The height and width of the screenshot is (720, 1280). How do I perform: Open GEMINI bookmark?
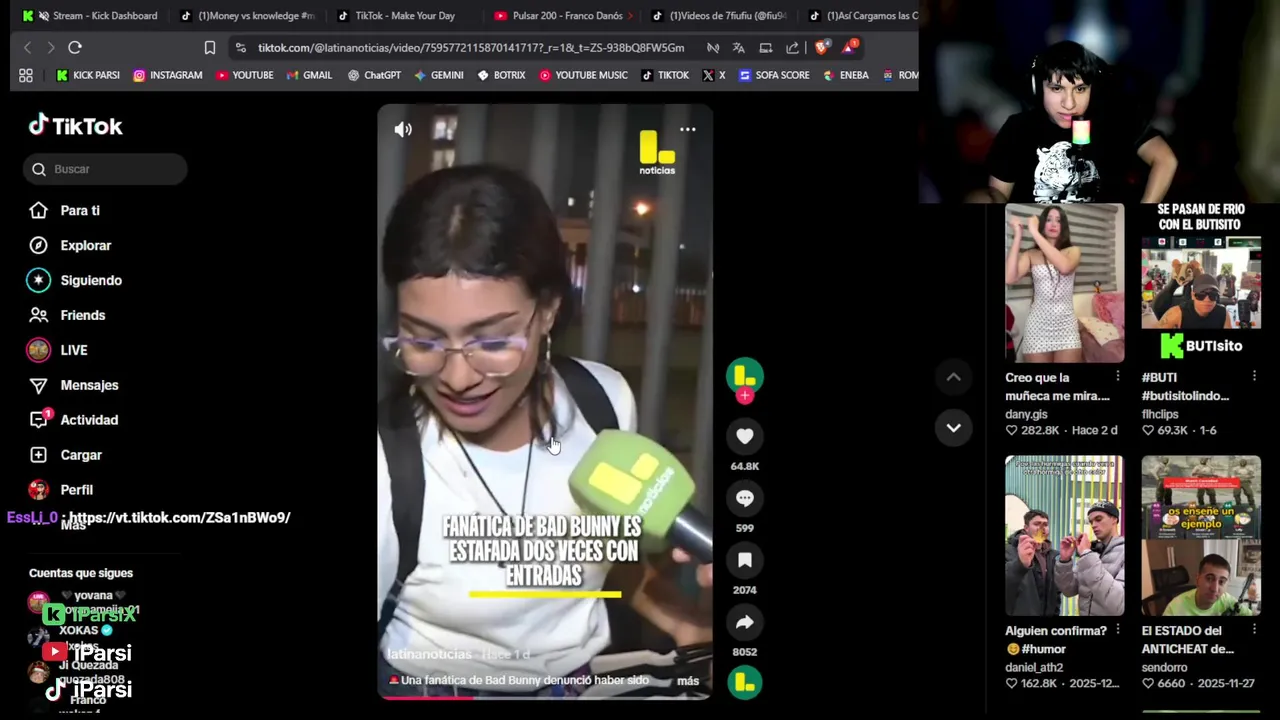tap(439, 75)
